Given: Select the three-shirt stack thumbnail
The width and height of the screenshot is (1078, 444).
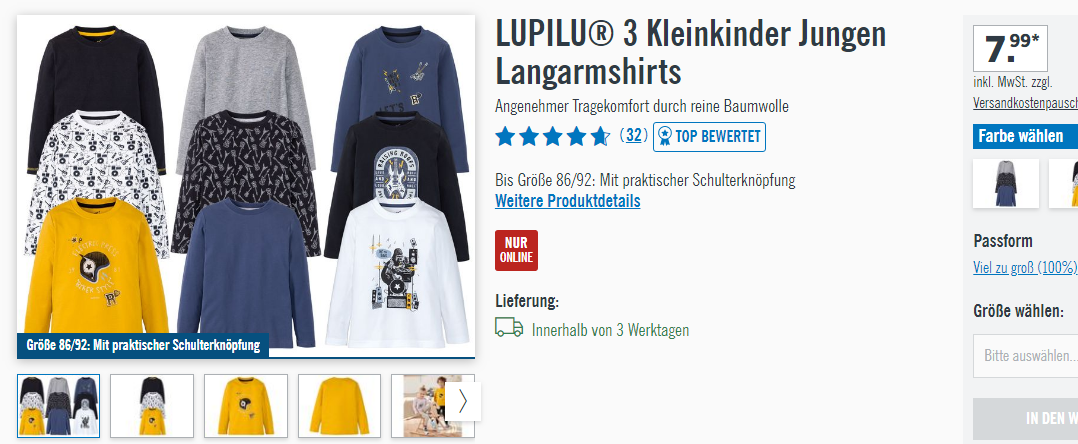Looking at the screenshot, I should 152,406.
